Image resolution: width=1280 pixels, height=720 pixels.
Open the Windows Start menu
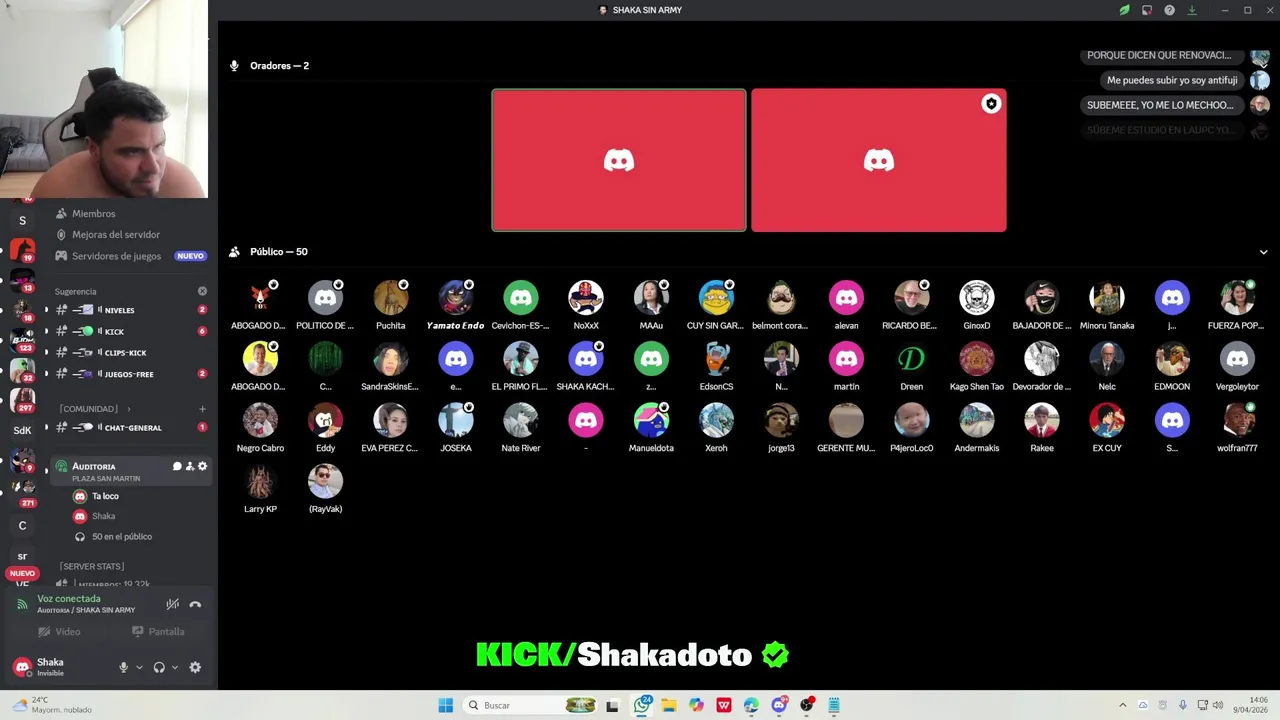tap(446, 705)
